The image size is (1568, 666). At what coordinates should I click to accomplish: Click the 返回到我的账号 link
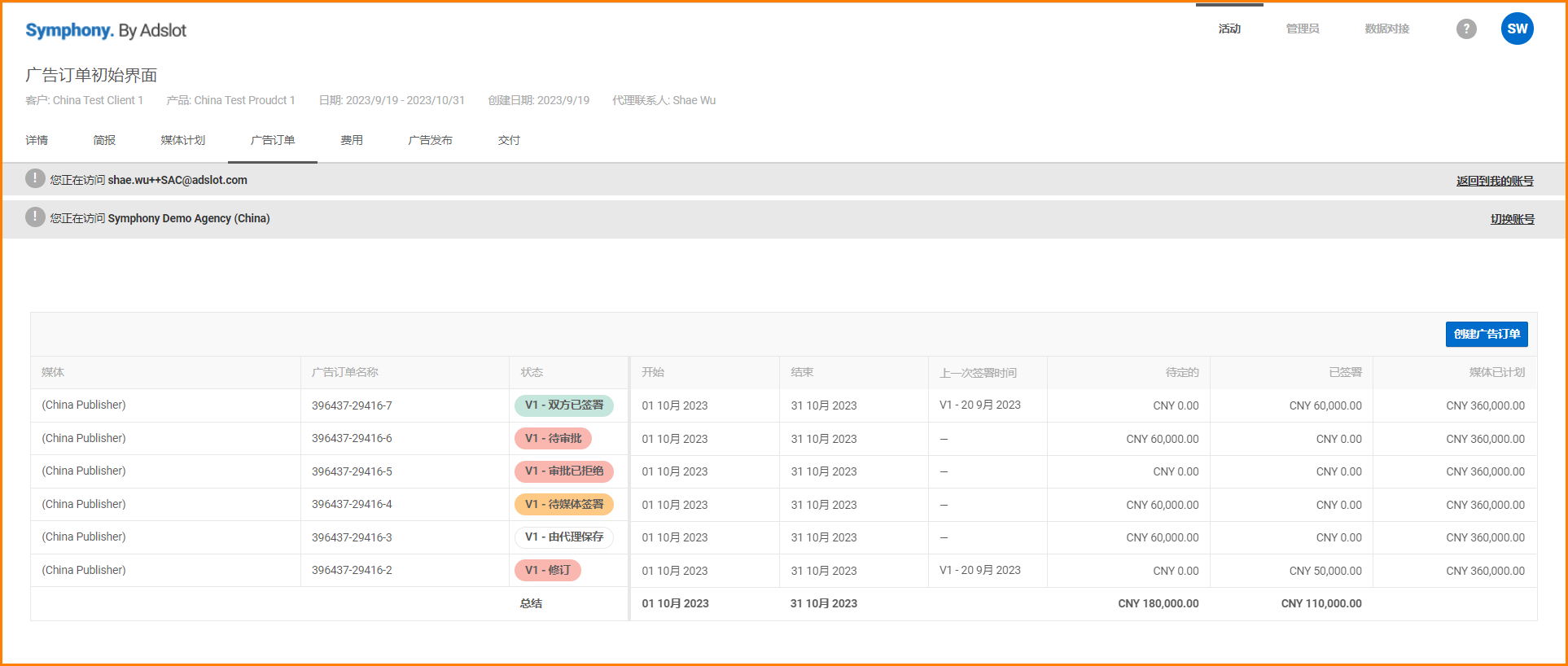(x=1495, y=181)
